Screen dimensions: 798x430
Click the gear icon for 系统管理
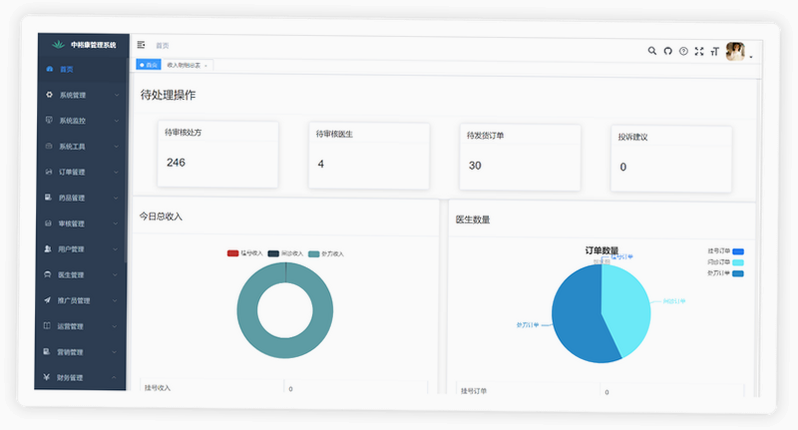pyautogui.click(x=49, y=95)
